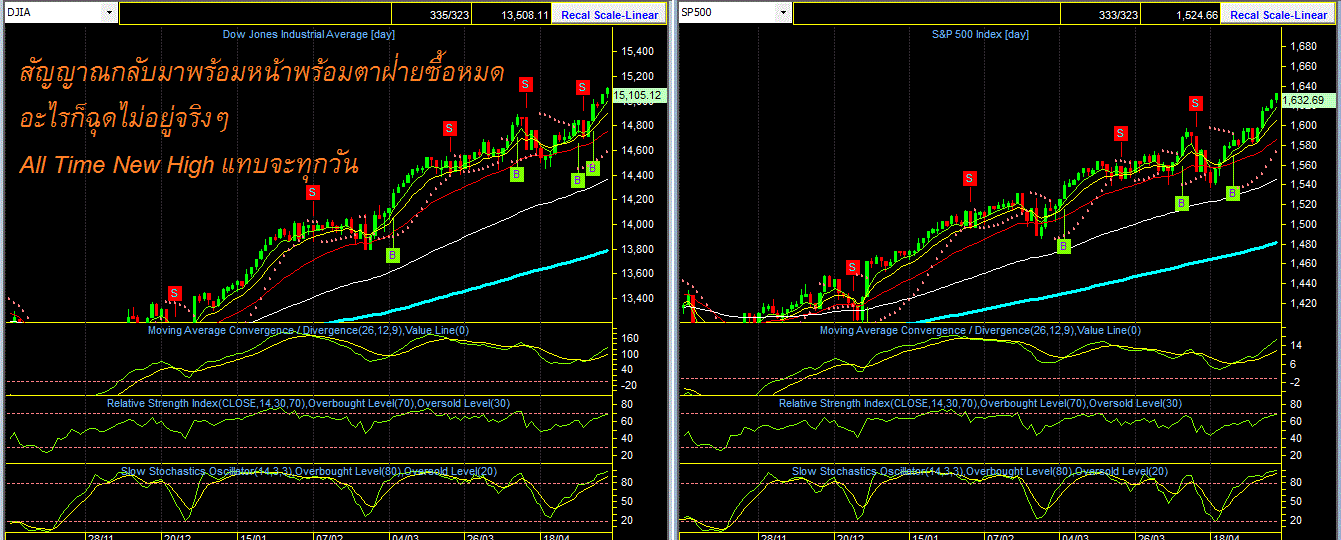1341x540 pixels.
Task: Click the last B buy marker on DJIA chart
Action: pos(592,167)
